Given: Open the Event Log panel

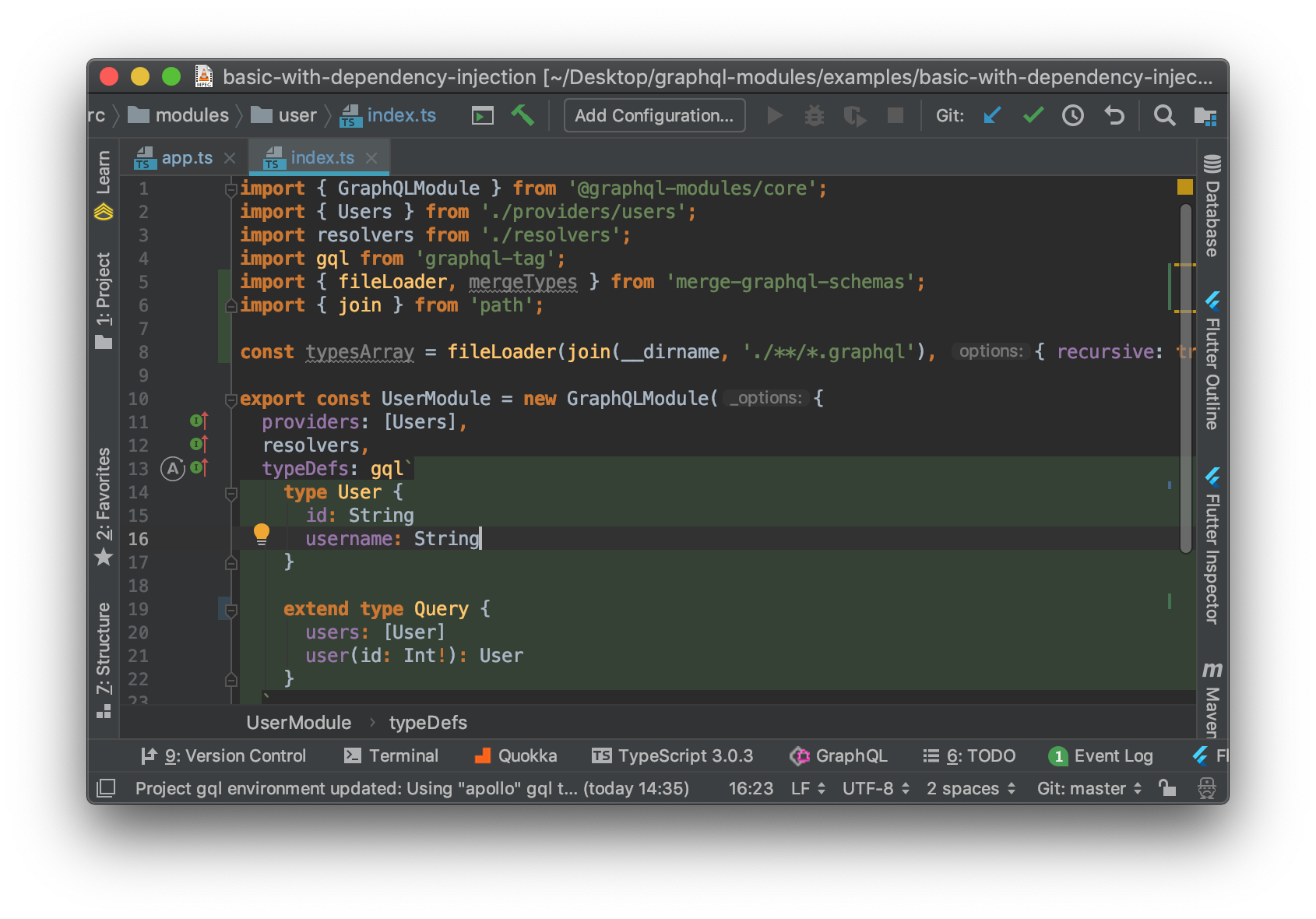Looking at the screenshot, I should click(x=1100, y=755).
